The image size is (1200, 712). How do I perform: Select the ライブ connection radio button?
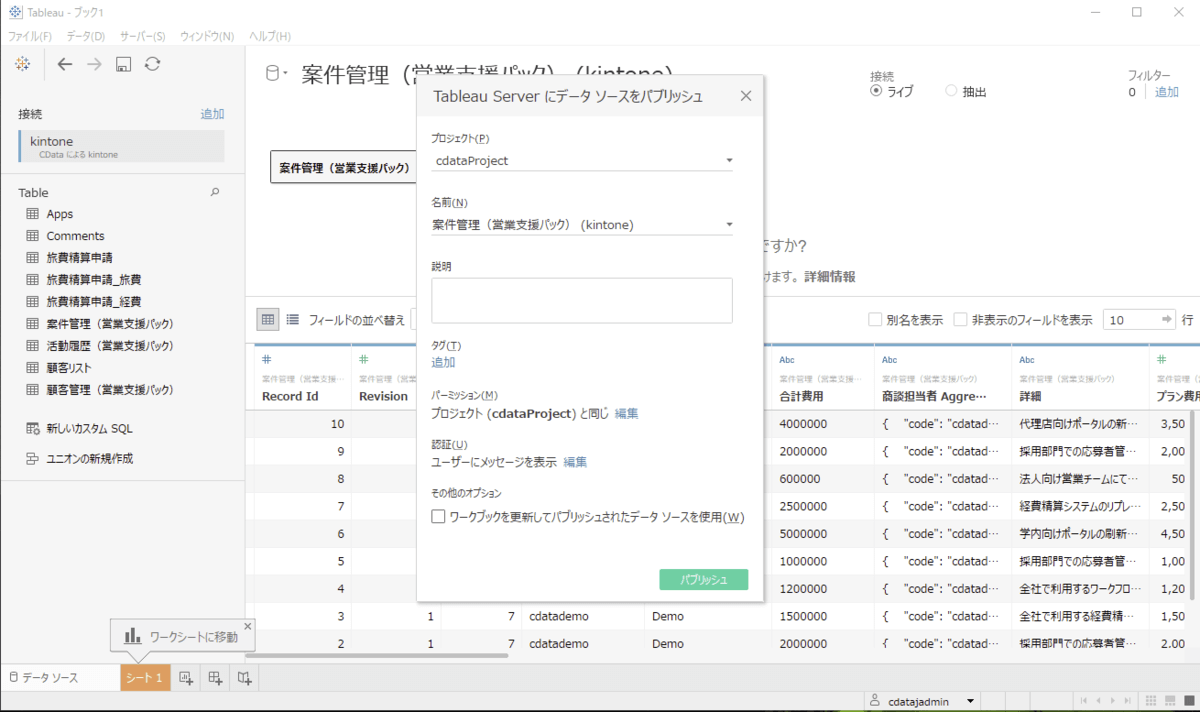pos(876,91)
